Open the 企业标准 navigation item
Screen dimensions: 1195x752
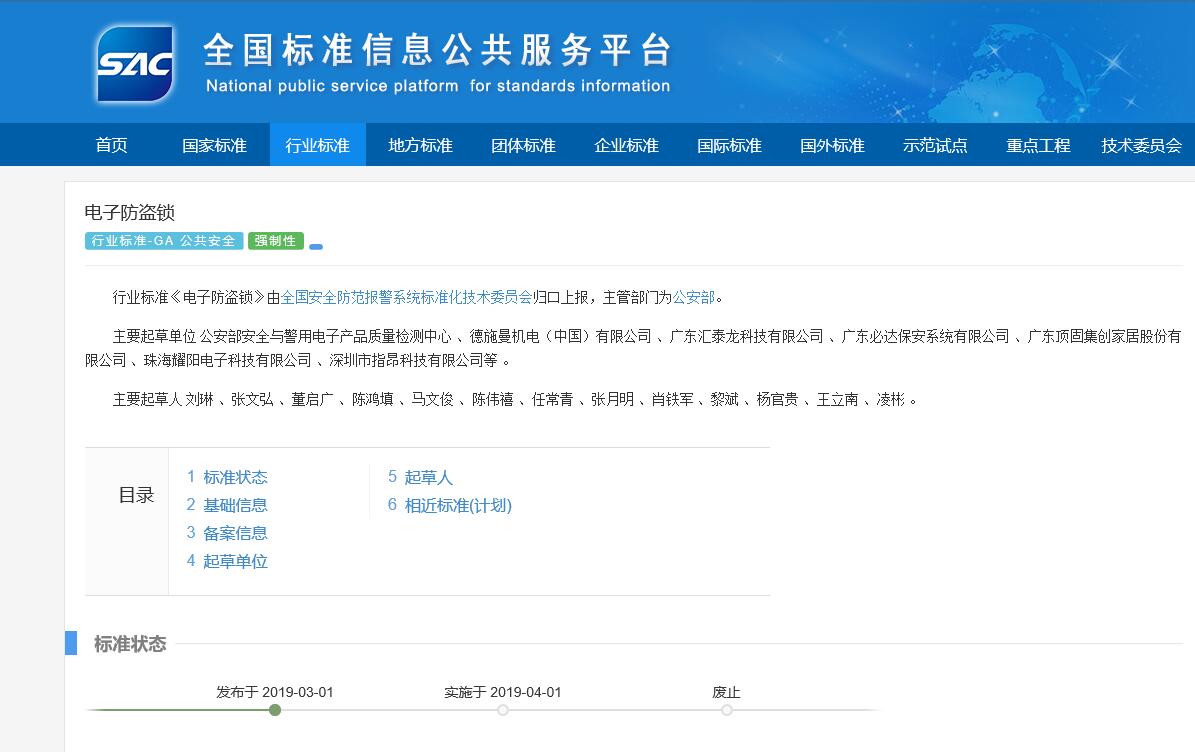point(626,145)
